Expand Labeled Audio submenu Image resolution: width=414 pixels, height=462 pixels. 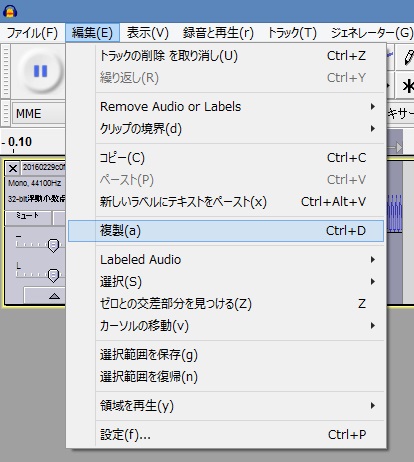(226, 260)
